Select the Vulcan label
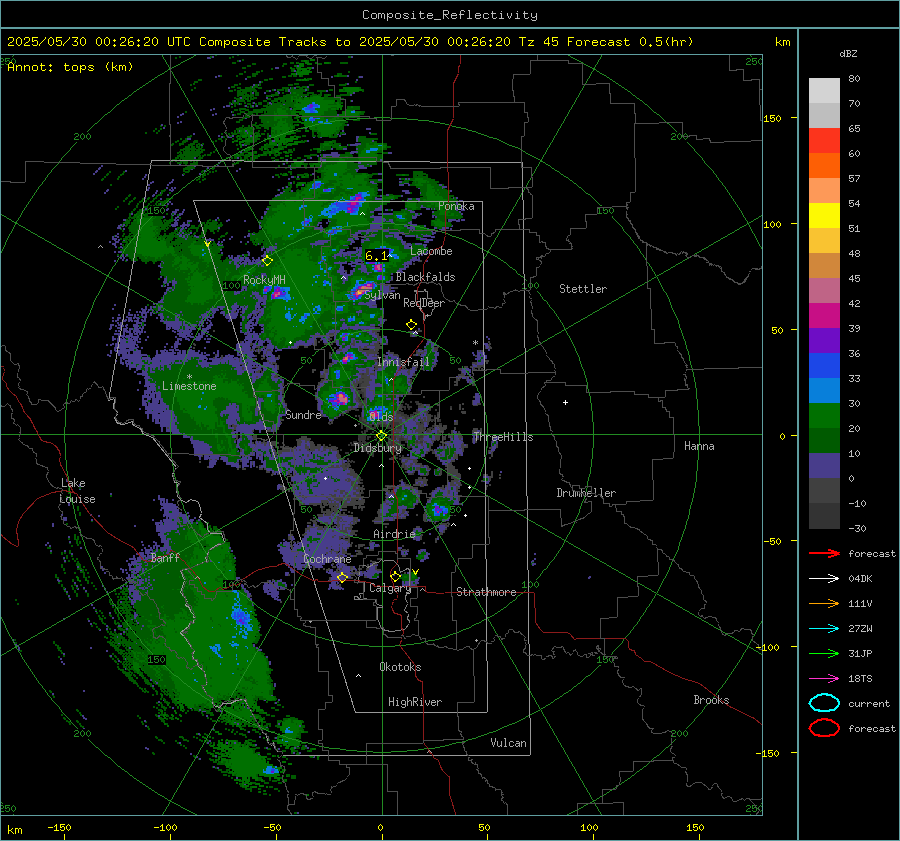The image size is (900, 841). coord(508,743)
